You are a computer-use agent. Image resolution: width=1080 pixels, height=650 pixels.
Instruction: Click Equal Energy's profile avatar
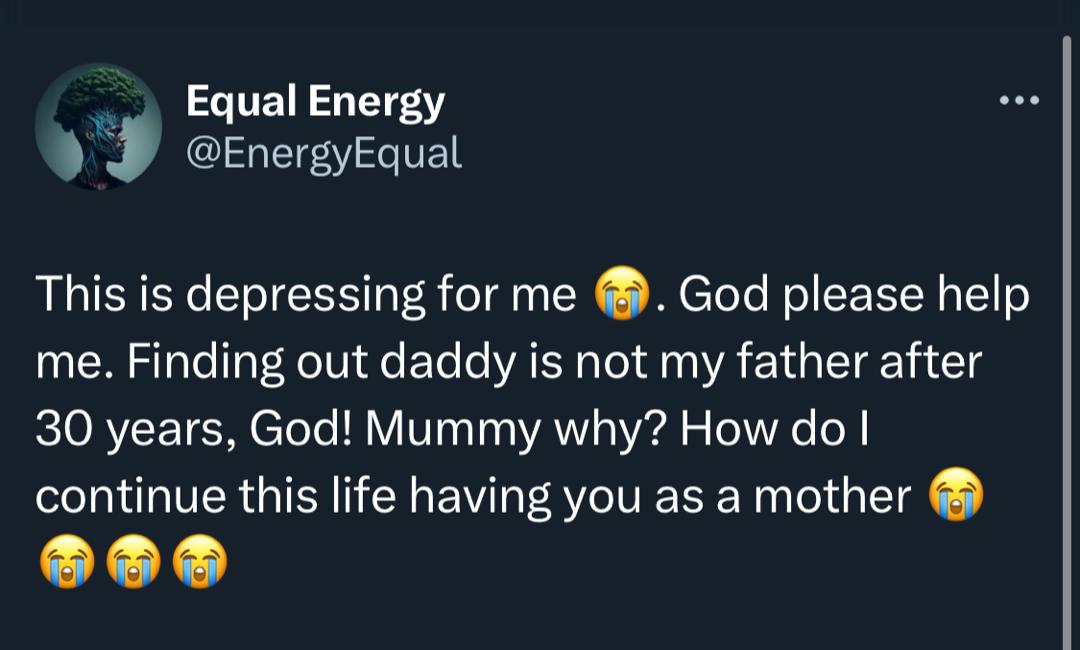tap(100, 125)
